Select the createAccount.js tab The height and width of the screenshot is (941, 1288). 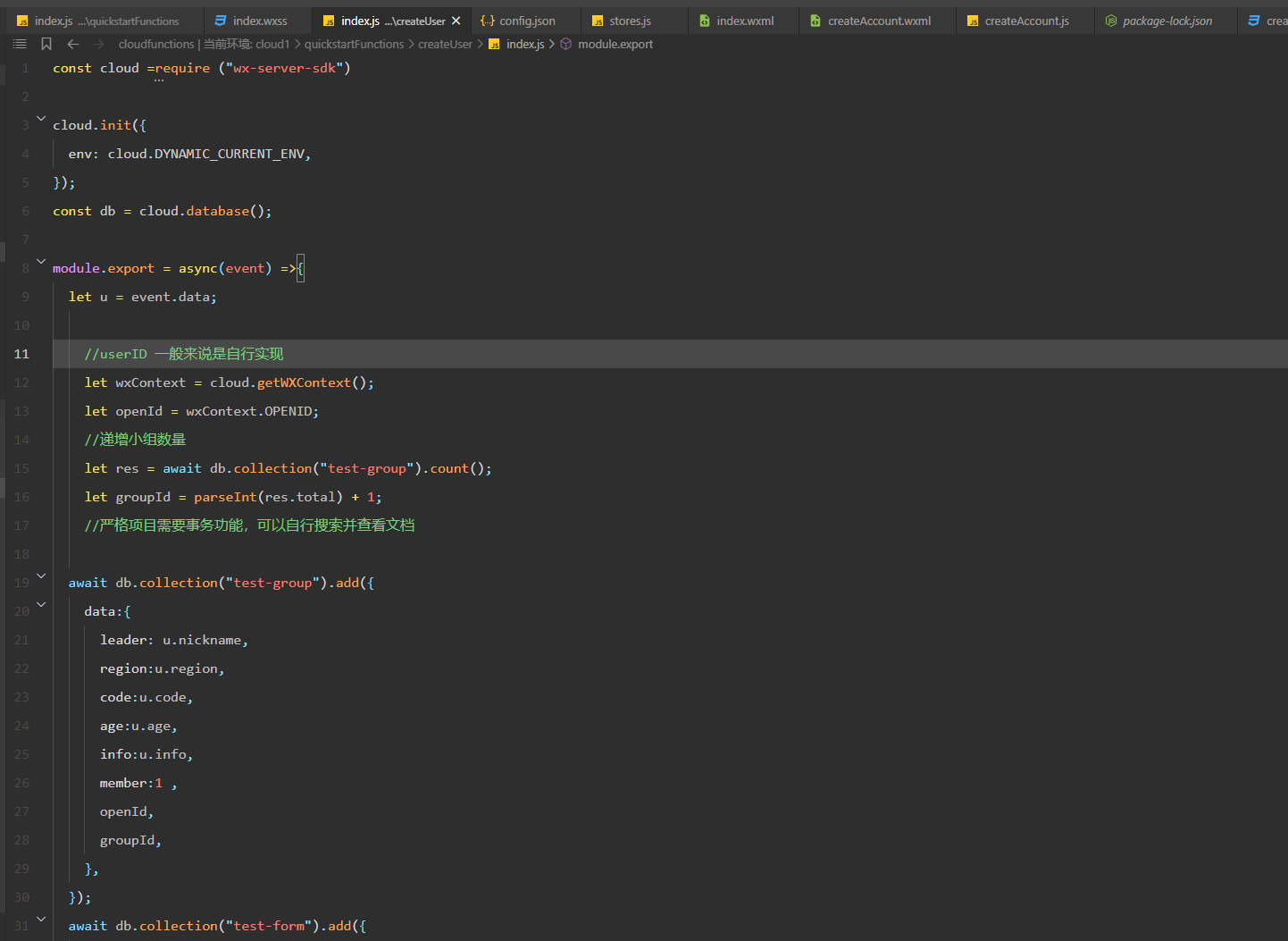1025,21
